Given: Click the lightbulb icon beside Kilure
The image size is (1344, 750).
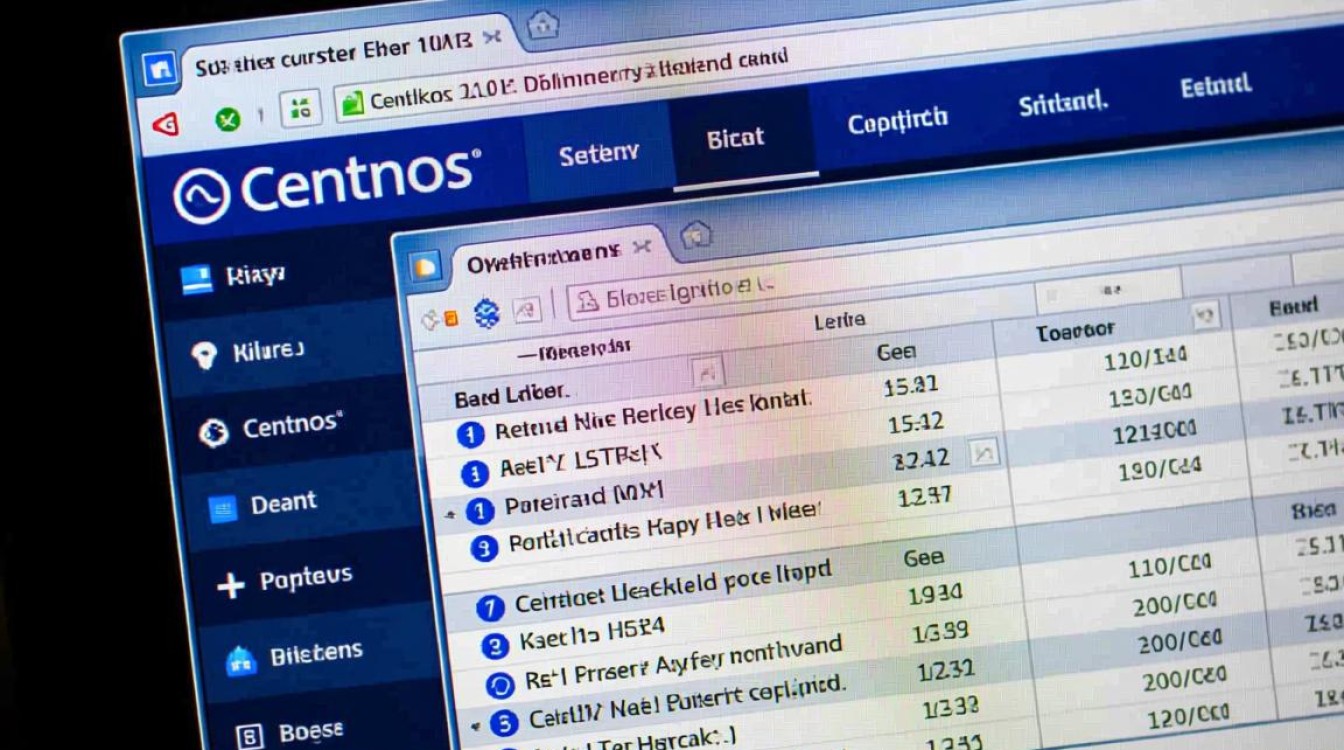Looking at the screenshot, I should 204,355.
